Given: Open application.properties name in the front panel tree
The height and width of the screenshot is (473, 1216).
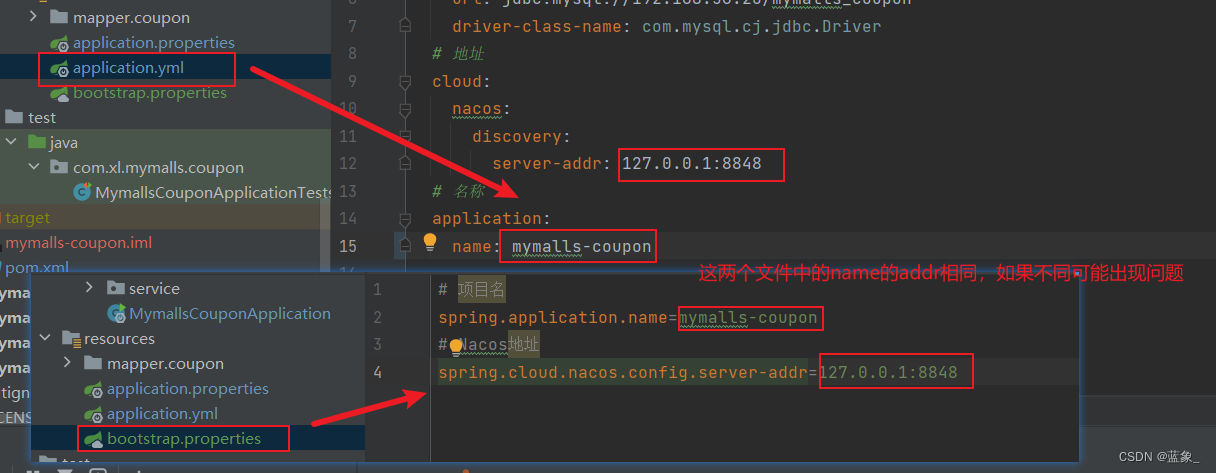Looking at the screenshot, I should pos(188,389).
